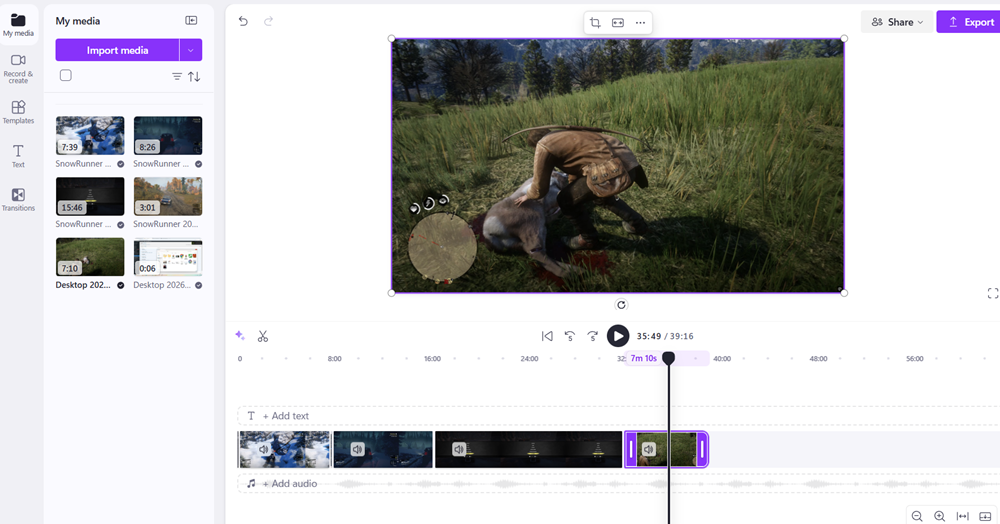This screenshot has width=1000, height=524.
Task: Select the snowy first timeline clip
Action: point(284,449)
